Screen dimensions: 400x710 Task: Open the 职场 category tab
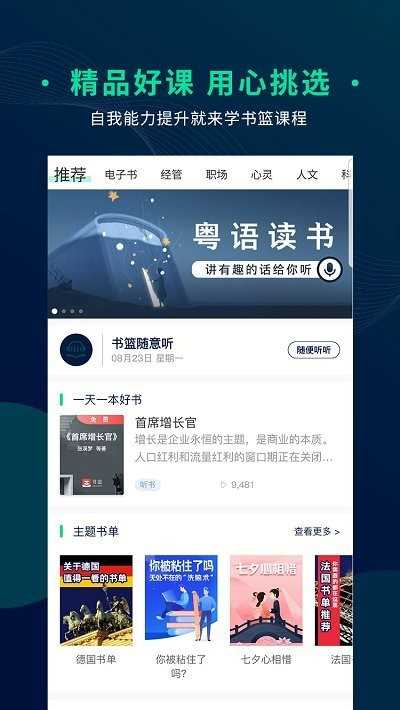[x=217, y=175]
